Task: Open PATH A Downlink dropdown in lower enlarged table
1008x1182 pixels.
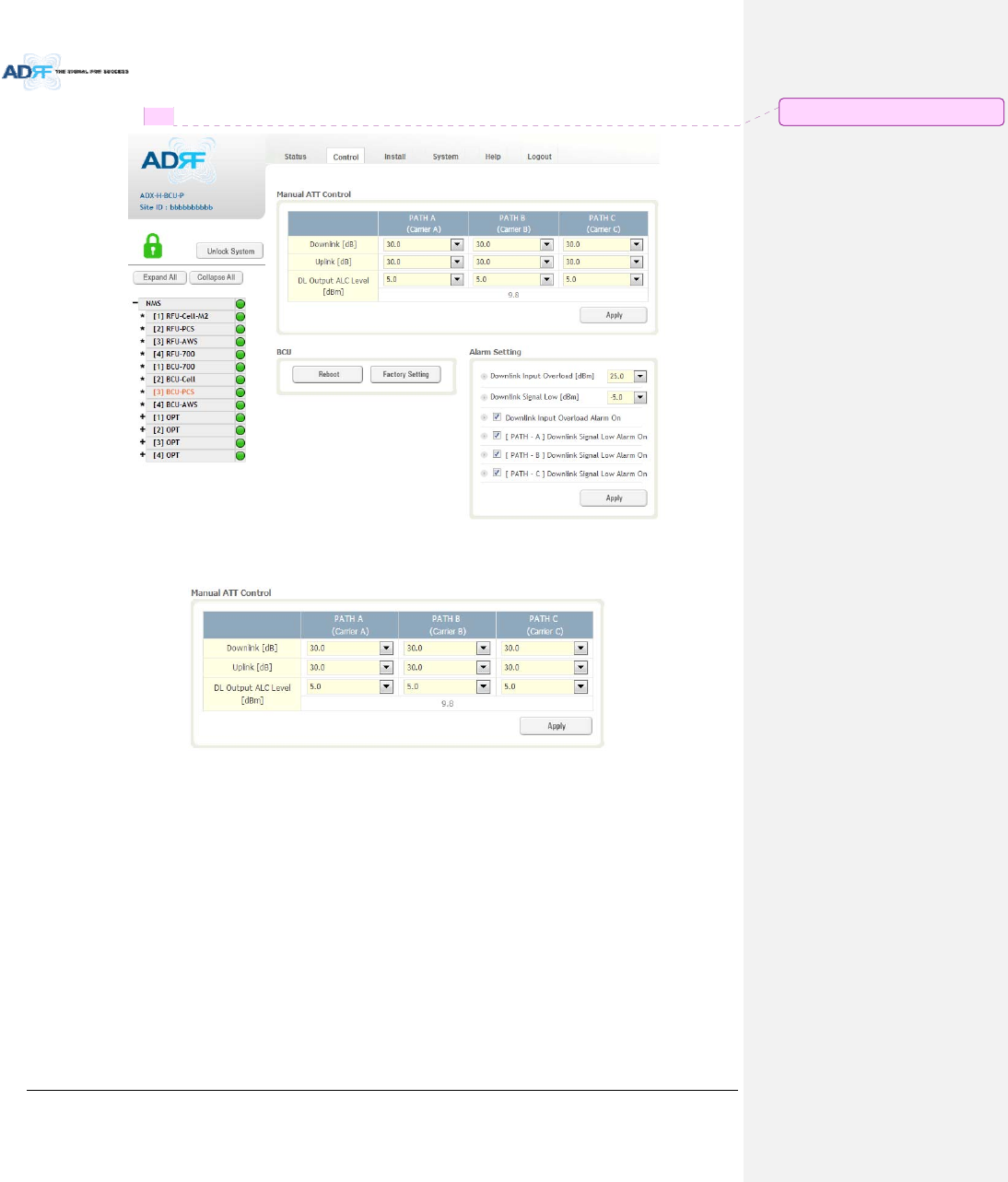Action: point(350,648)
